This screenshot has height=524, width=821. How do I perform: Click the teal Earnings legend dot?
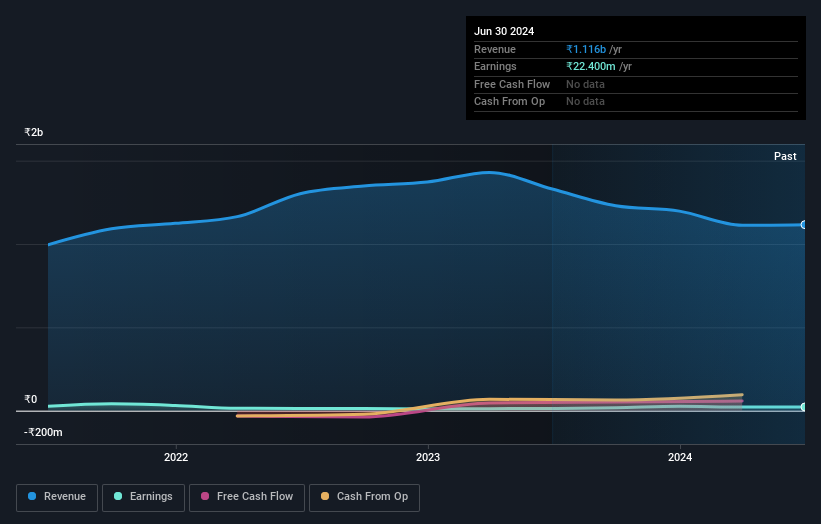118,496
